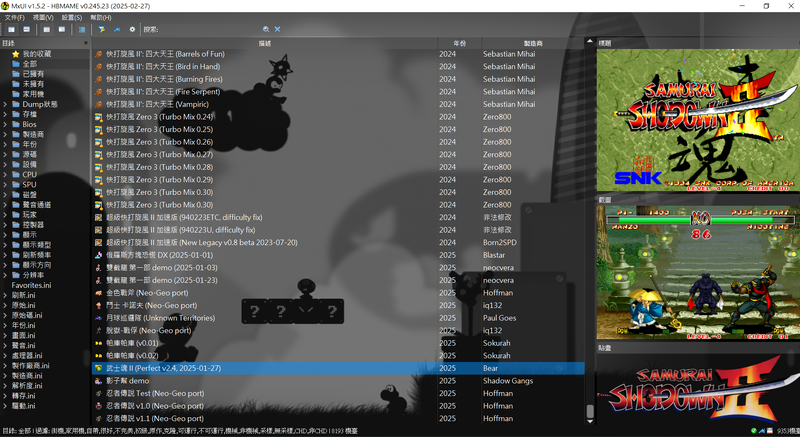Open the 設置(S) menu
This screenshot has width=800, height=437.
72,17
